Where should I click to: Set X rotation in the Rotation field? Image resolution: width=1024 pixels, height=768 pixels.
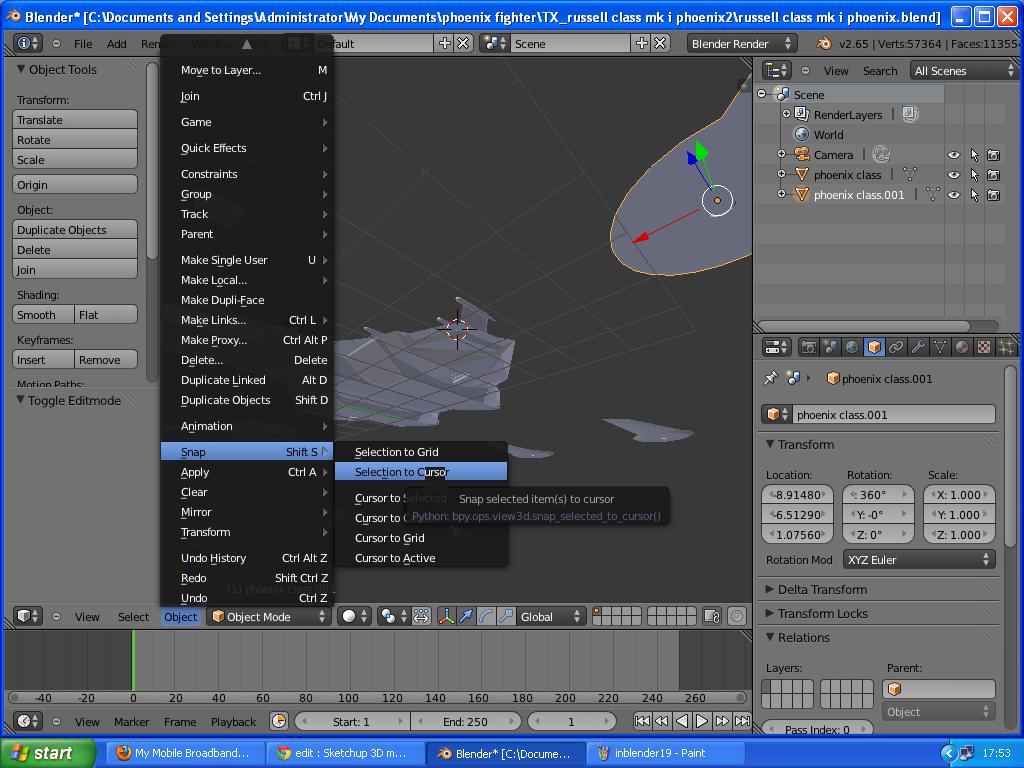click(876, 494)
